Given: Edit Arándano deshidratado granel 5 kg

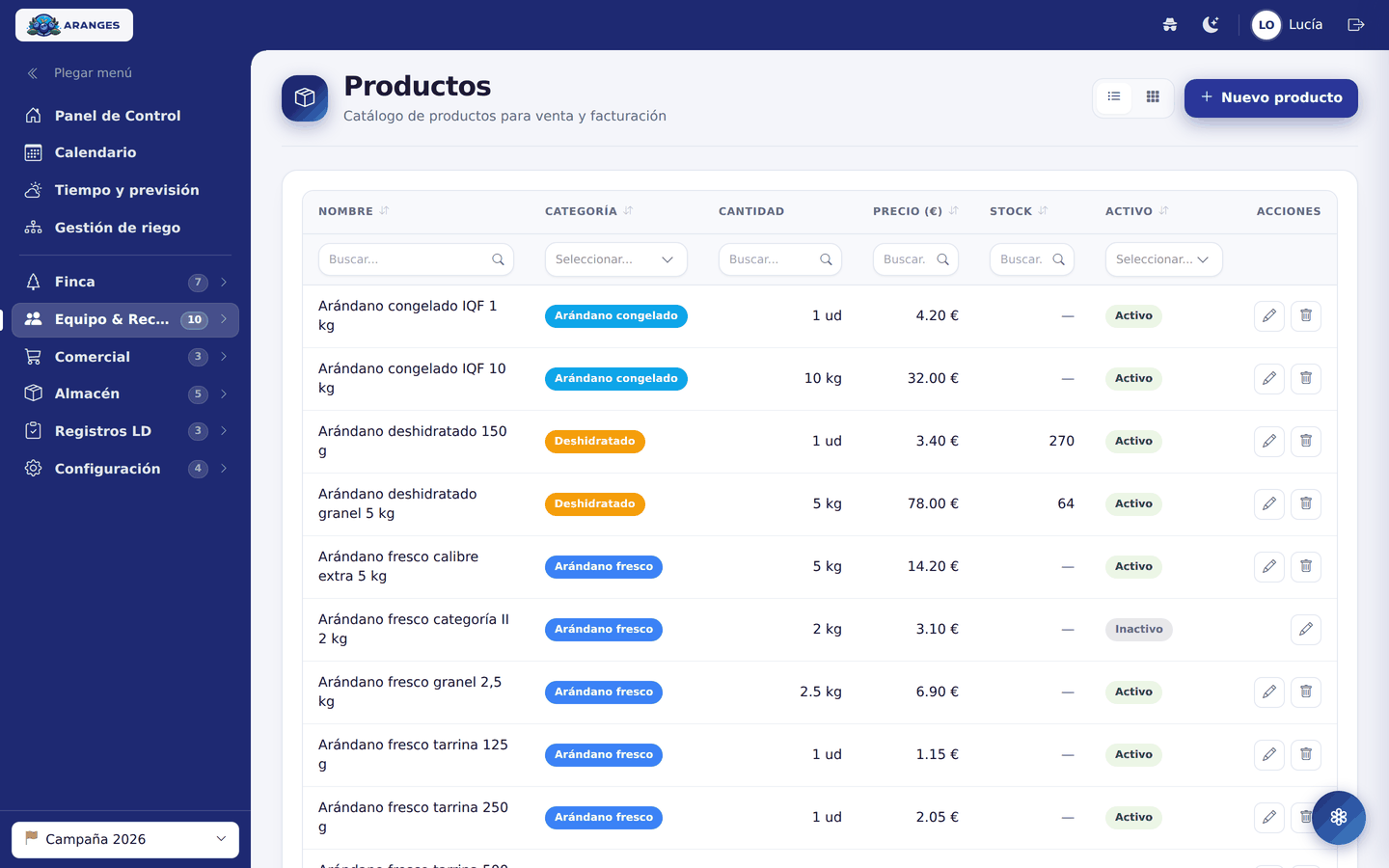Looking at the screenshot, I should click(1269, 504).
